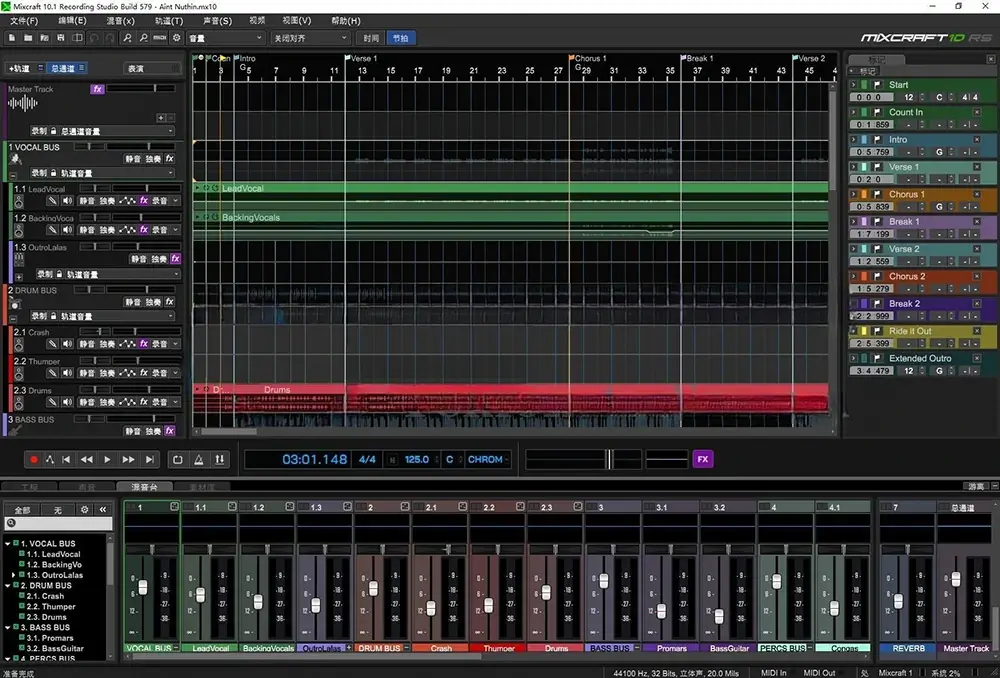Click the purple FX button next to the meters
The image size is (1000, 678).
(703, 459)
